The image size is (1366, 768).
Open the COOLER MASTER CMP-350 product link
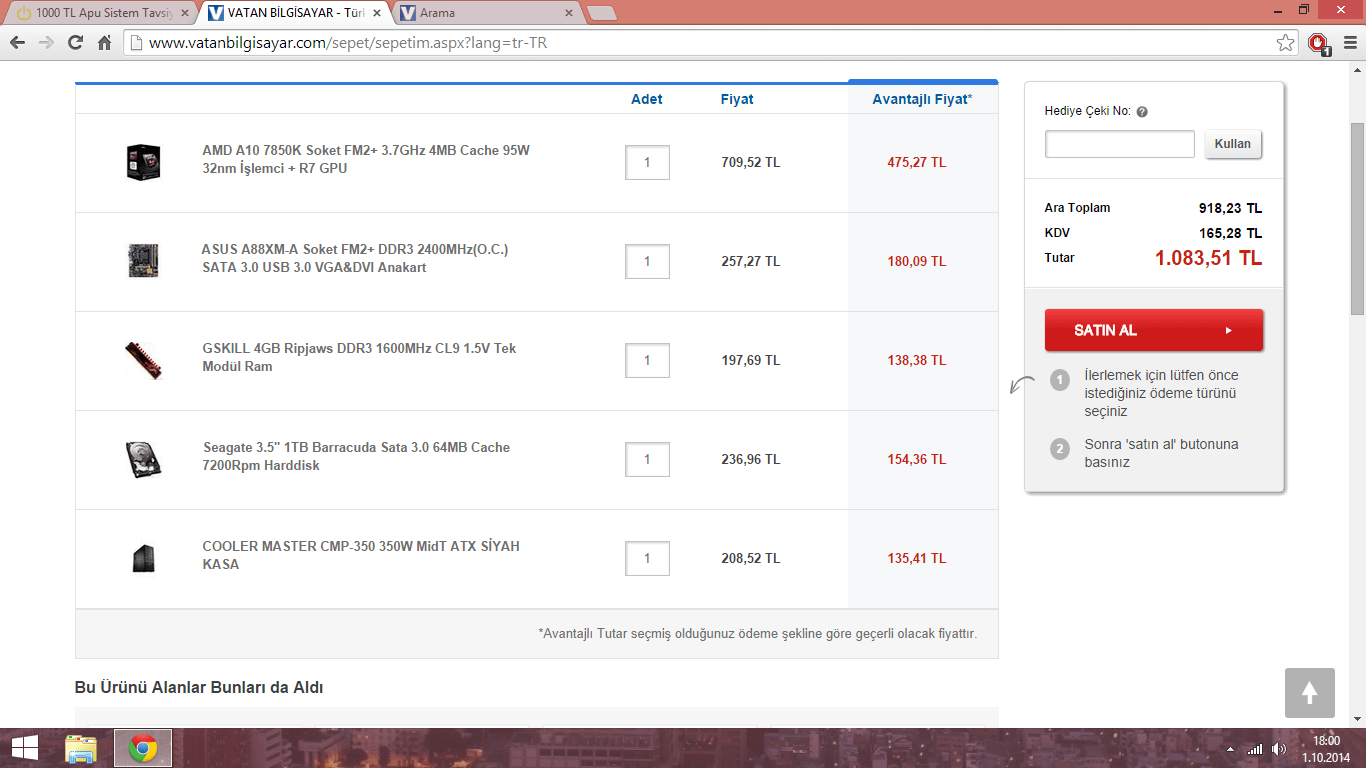click(x=361, y=556)
